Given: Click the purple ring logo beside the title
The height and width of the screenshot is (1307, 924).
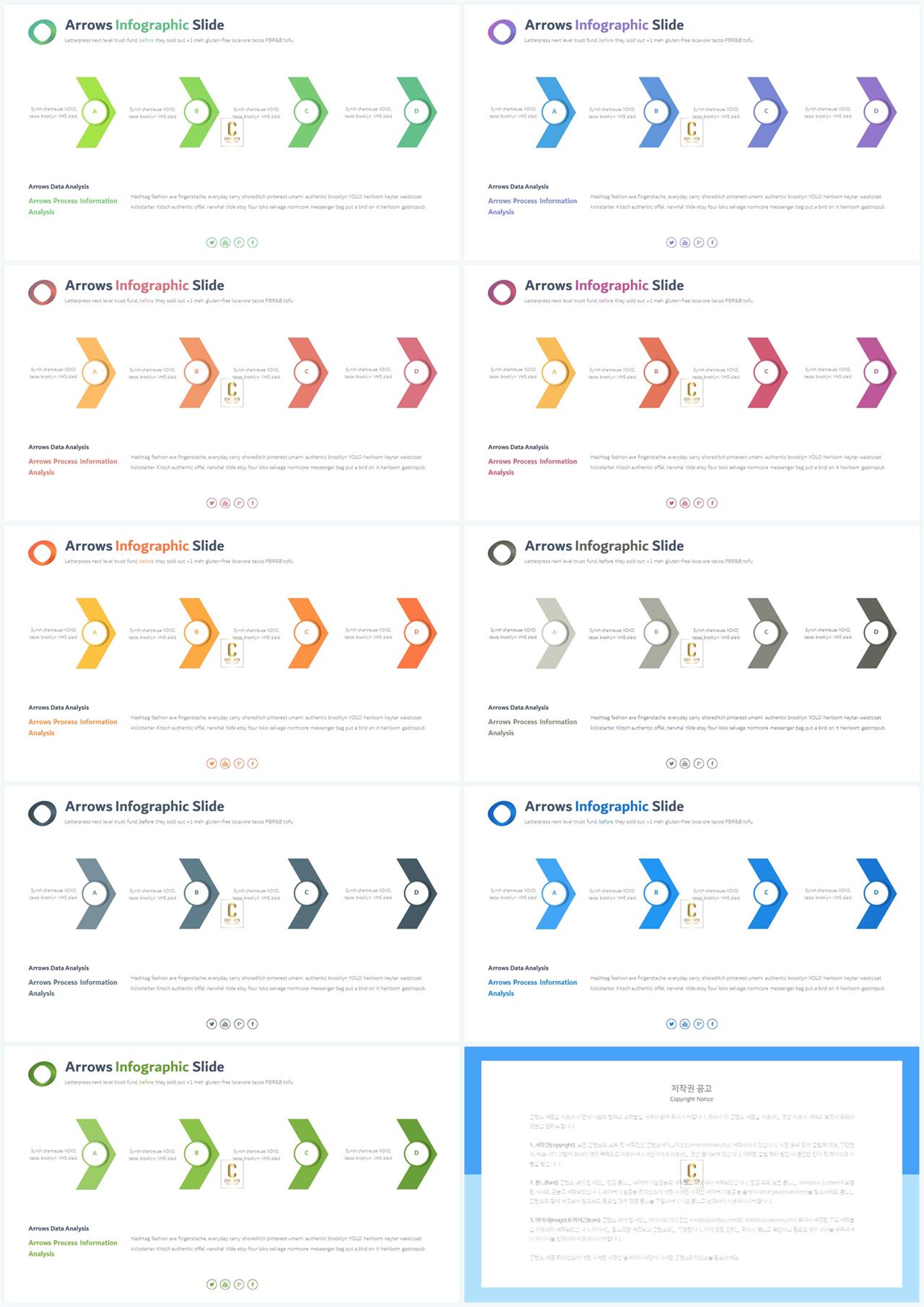Looking at the screenshot, I should coord(502,32).
